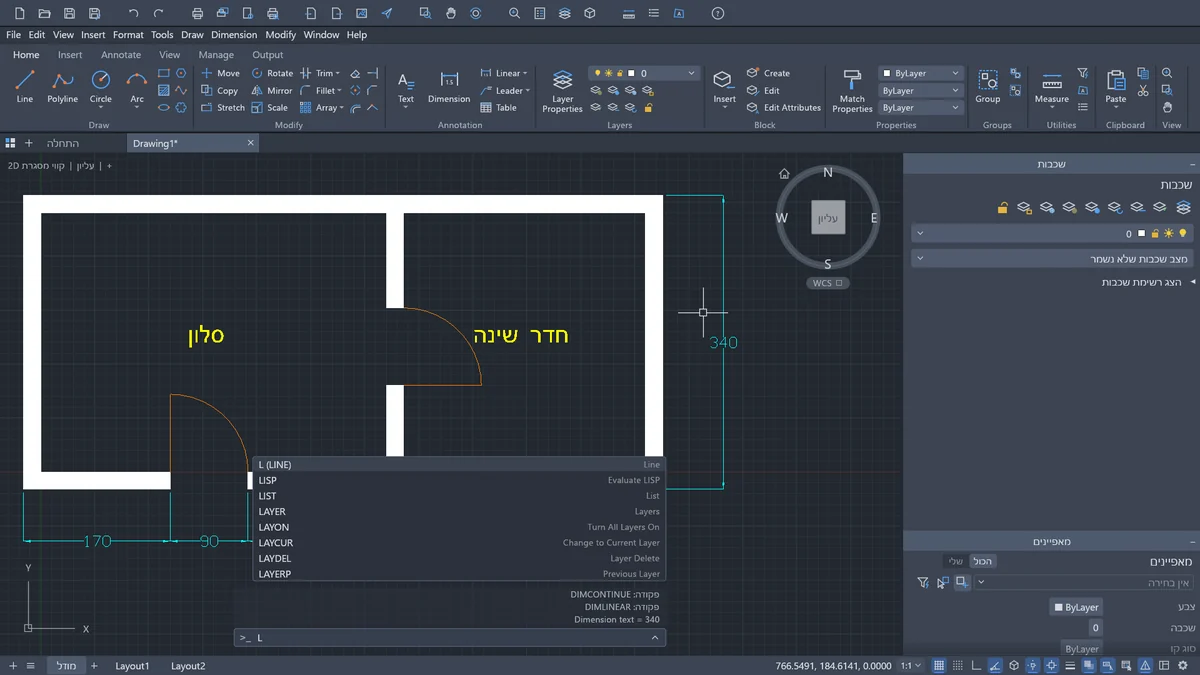Switch to the Annotate ribbon tab

[x=121, y=55]
